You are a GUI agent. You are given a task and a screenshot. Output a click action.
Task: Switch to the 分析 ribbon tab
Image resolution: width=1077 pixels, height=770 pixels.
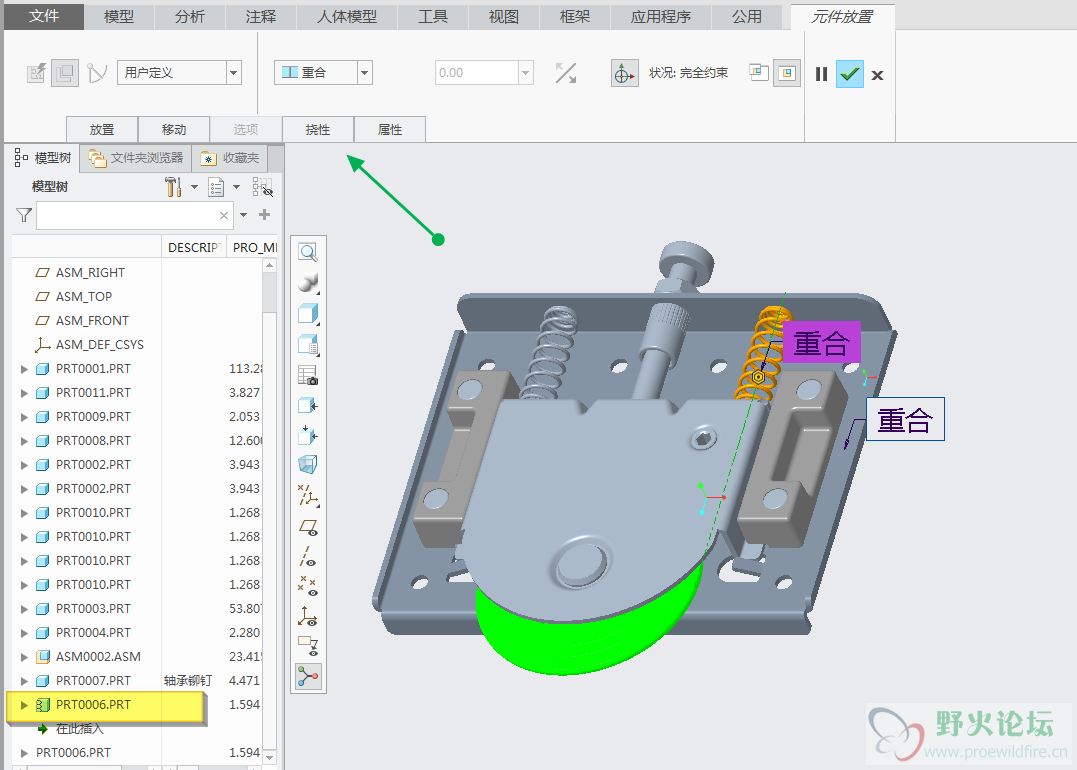point(189,17)
